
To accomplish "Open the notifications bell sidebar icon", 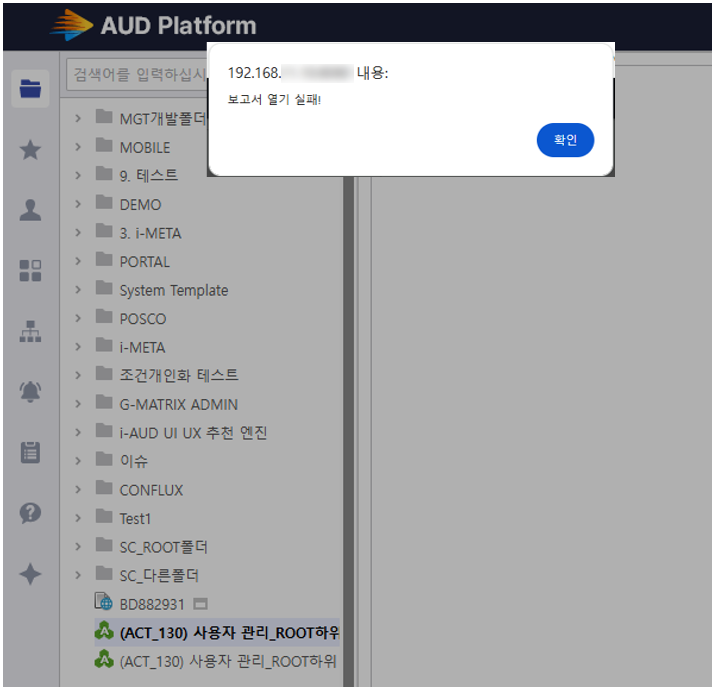I will [30, 392].
